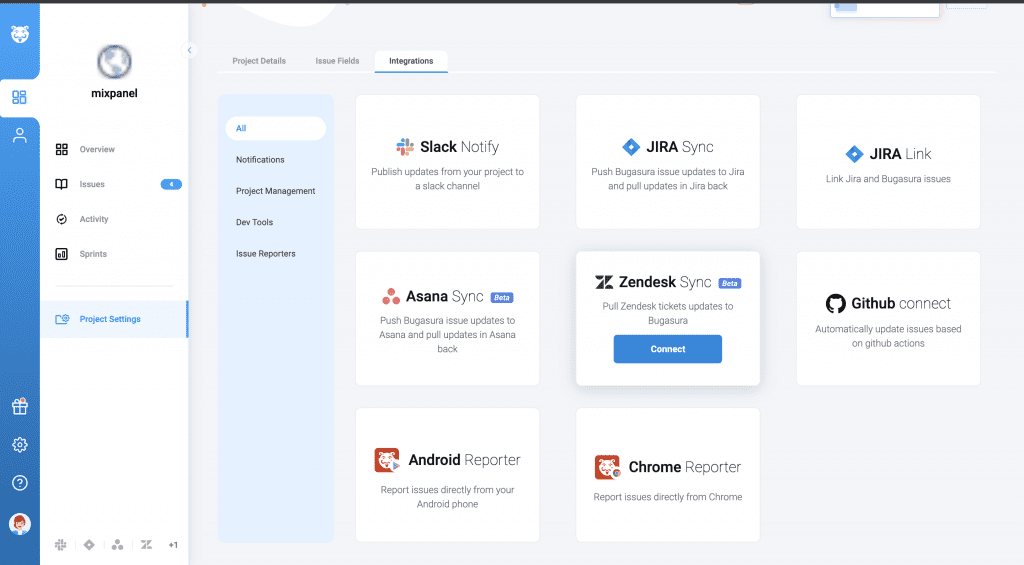The image size is (1024, 565).
Task: Open Sprints in the sidebar
Action: (93, 254)
